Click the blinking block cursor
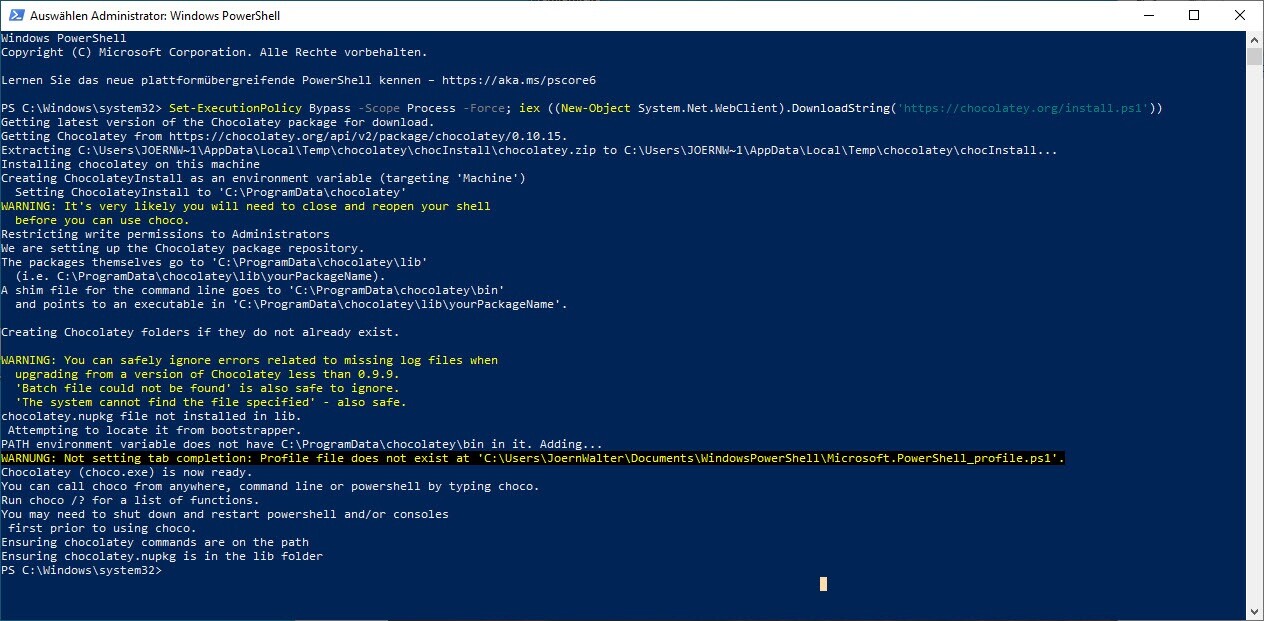The width and height of the screenshot is (1264, 621). (823, 584)
